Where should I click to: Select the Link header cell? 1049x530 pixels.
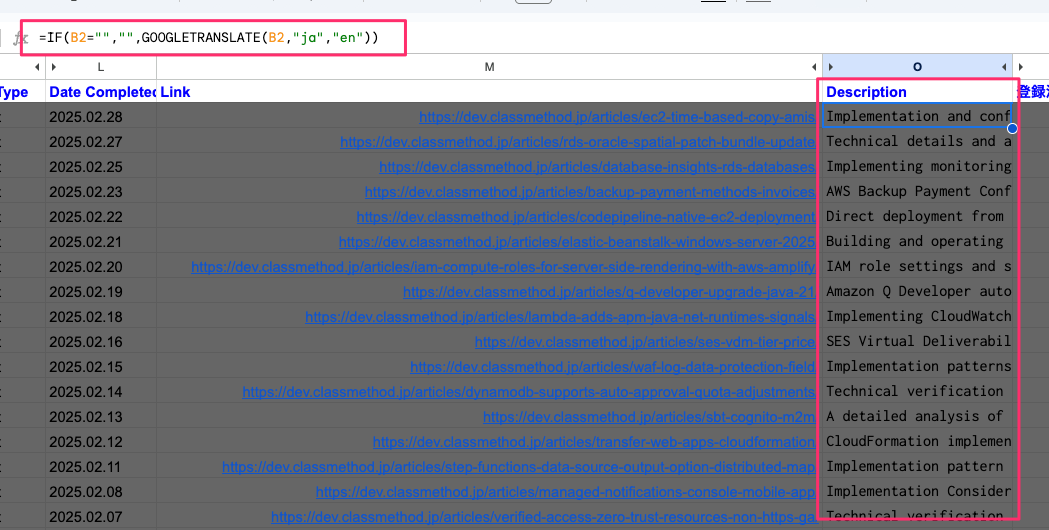[489, 92]
